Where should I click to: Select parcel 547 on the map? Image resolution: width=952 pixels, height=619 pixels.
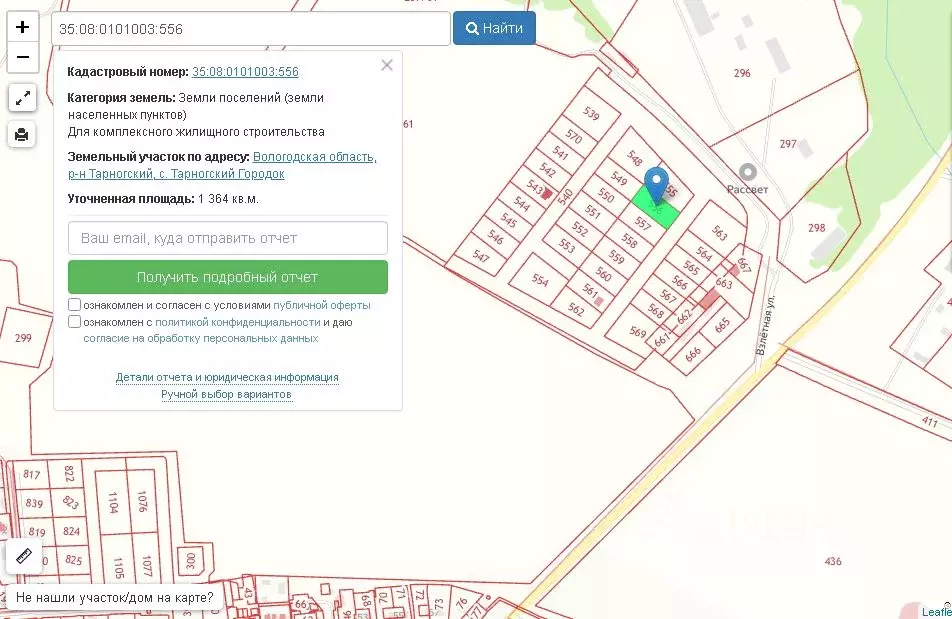point(481,257)
